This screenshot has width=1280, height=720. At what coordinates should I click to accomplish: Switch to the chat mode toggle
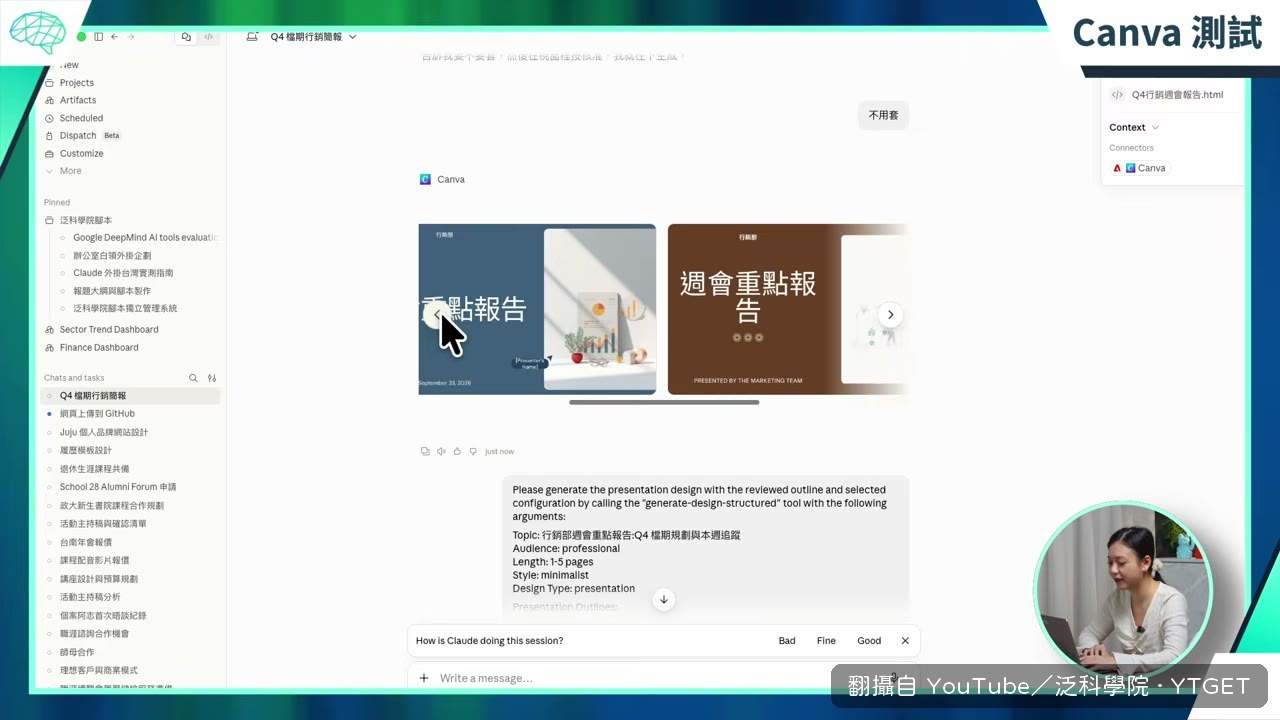(186, 37)
